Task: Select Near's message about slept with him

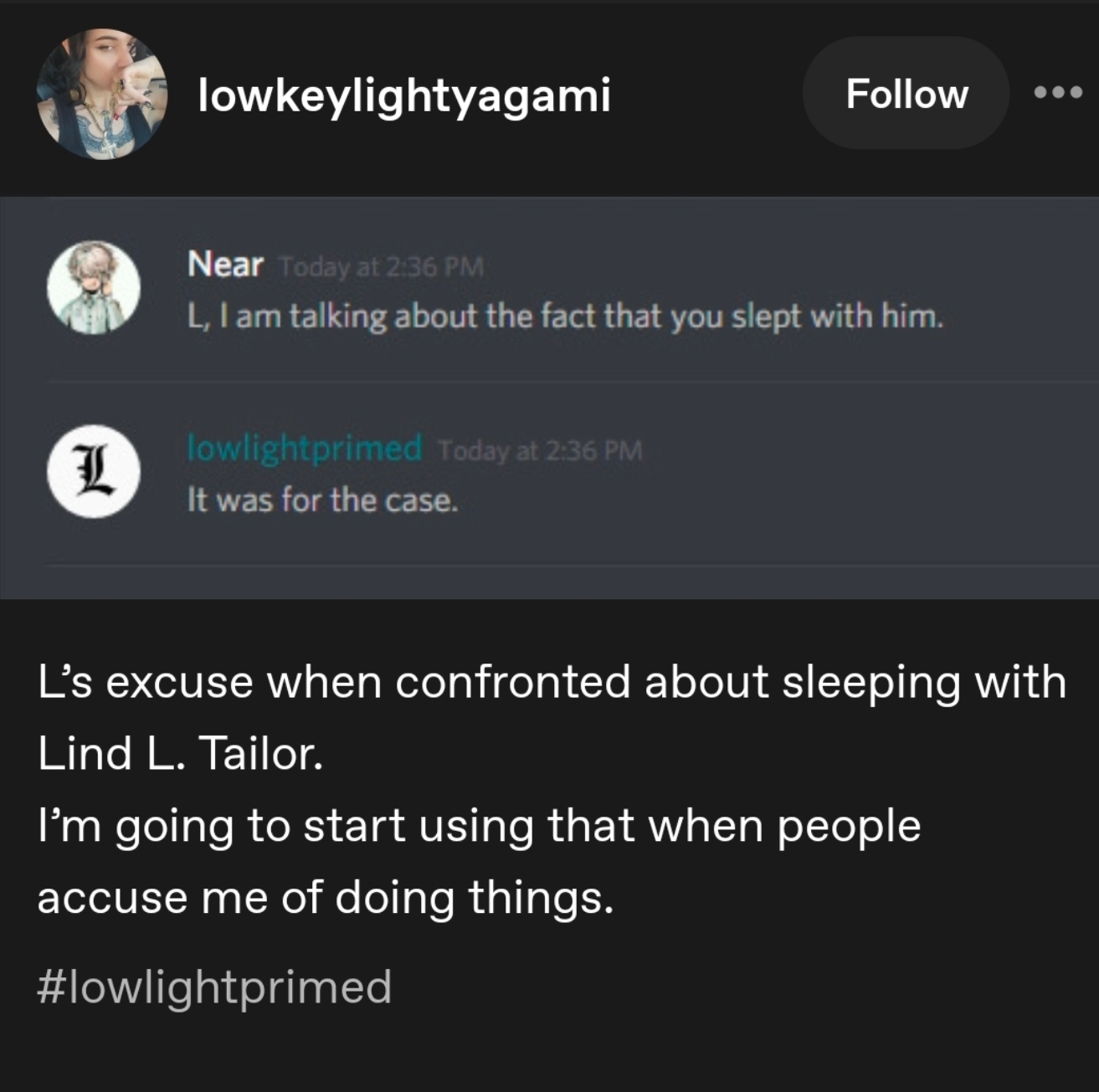Action: 565,316
